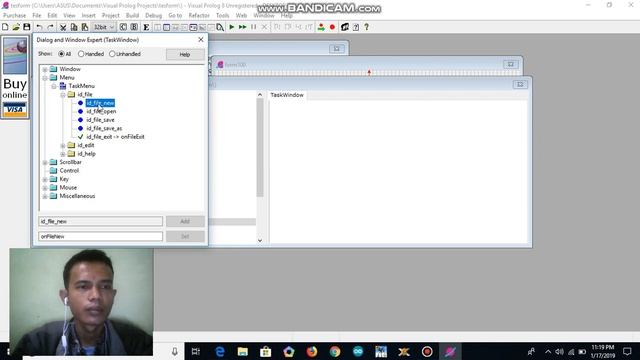
Task: Select the Control tree item
Action: point(69,171)
